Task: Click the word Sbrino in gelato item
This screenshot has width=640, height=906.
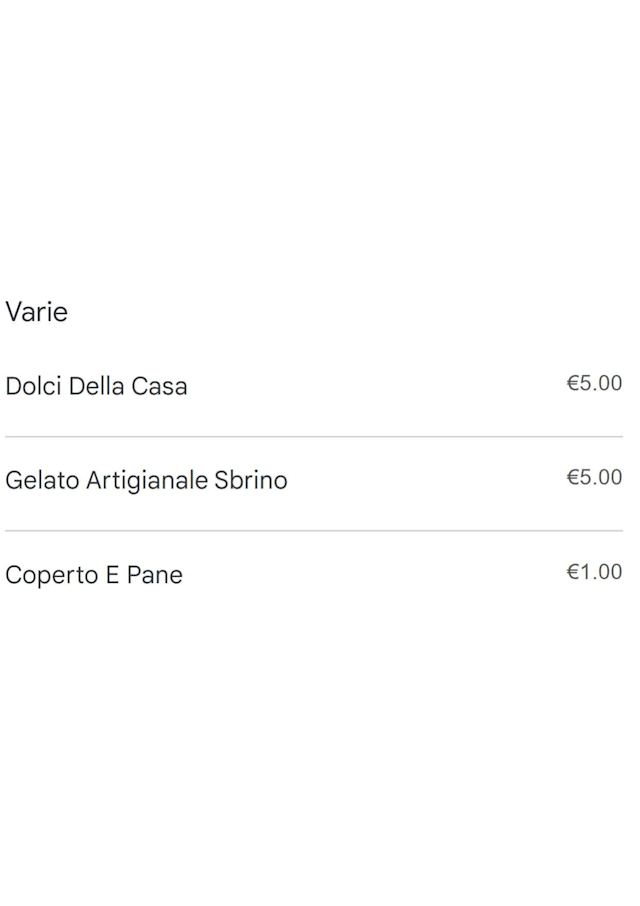Action: pyautogui.click(x=251, y=480)
